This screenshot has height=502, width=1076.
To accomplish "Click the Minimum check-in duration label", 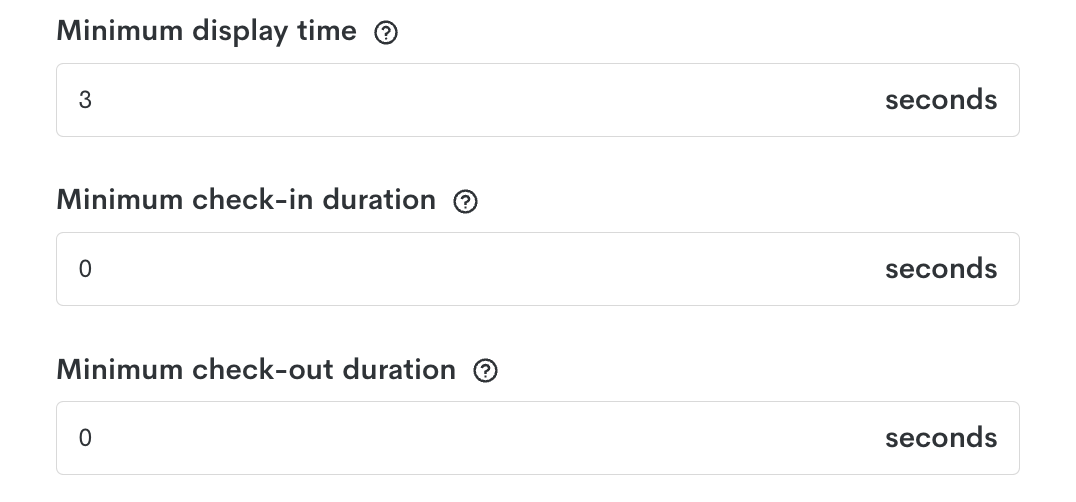I will [246, 200].
